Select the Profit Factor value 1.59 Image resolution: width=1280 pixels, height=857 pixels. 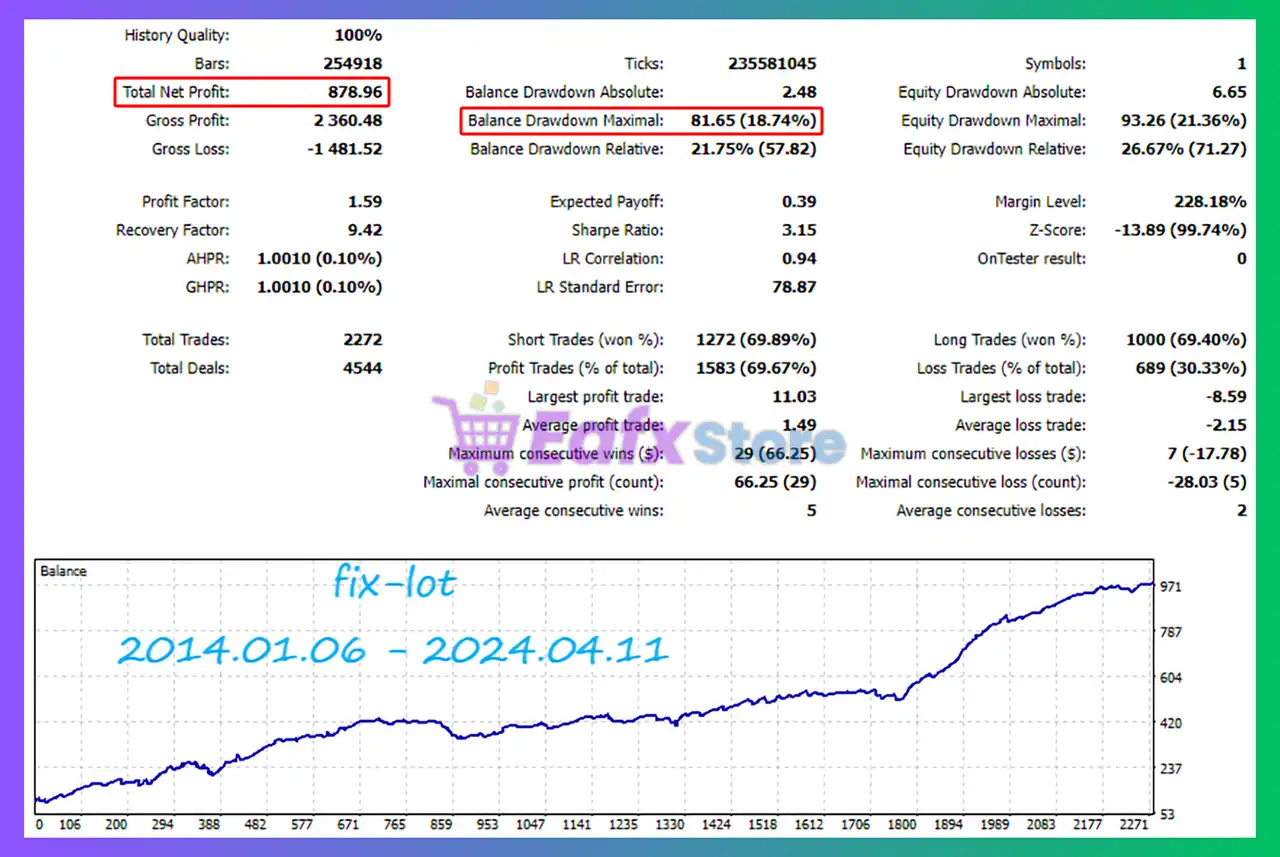point(365,202)
